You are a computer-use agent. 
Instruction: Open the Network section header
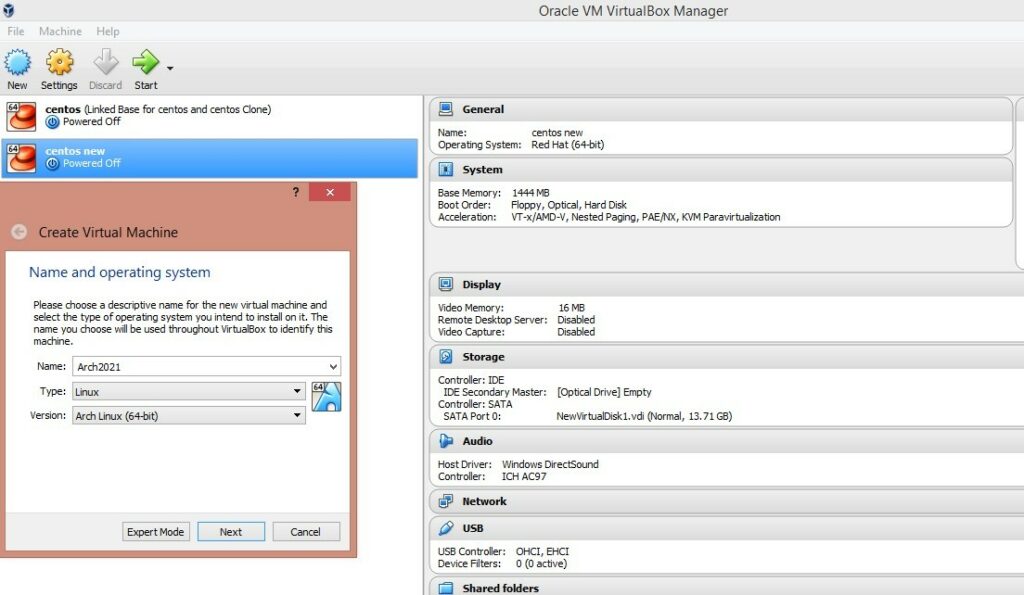pos(727,501)
